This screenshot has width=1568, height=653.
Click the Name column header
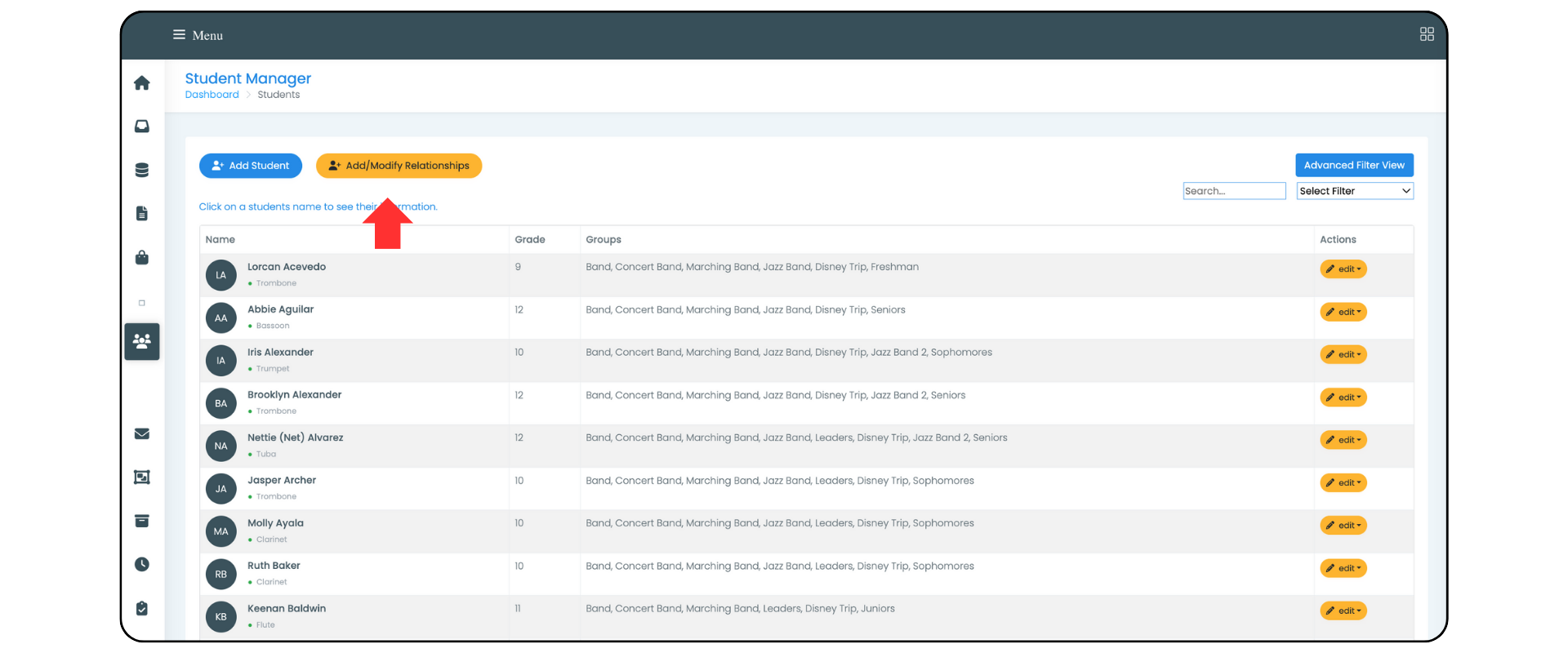point(220,239)
